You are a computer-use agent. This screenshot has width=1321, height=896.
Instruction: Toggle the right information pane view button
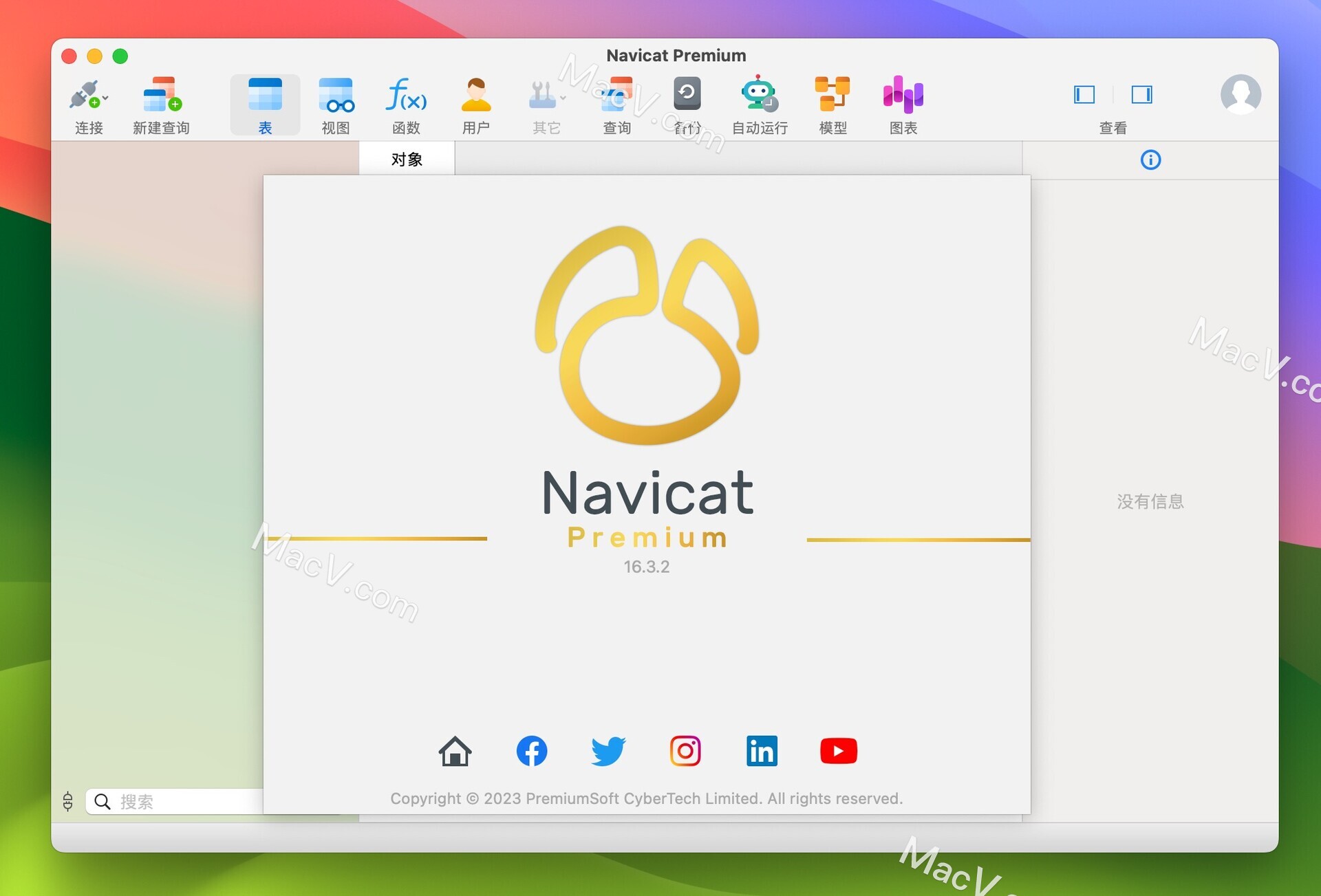pyautogui.click(x=1142, y=94)
